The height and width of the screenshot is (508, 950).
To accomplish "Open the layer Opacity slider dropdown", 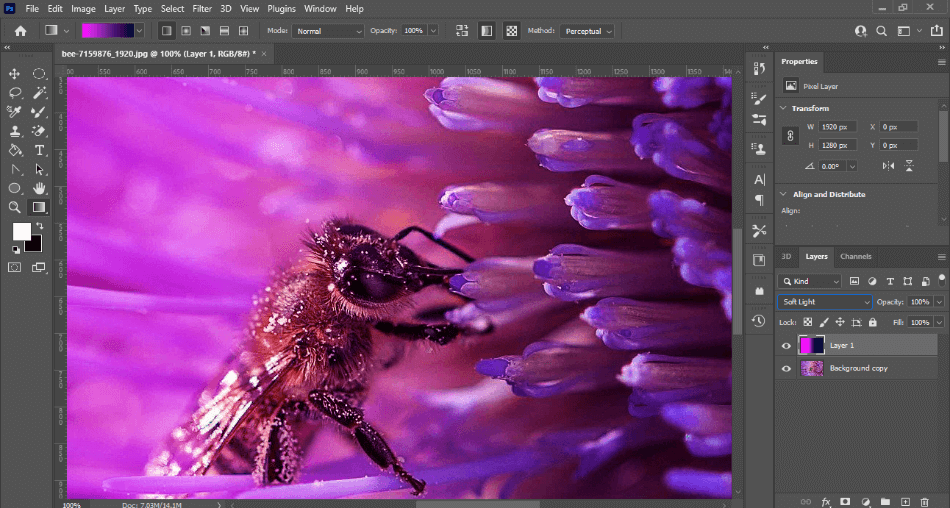I will [x=940, y=302].
